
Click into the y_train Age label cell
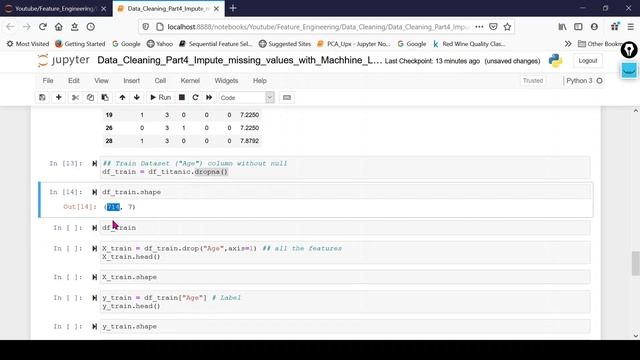click(x=345, y=302)
